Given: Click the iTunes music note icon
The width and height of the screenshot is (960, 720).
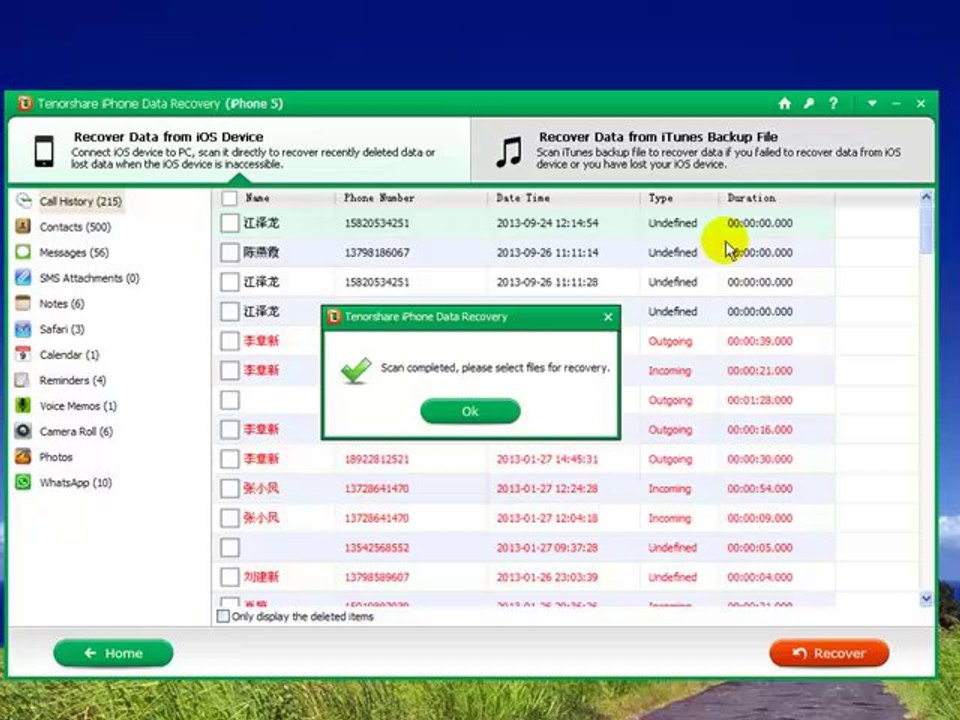Looking at the screenshot, I should pos(509,152).
